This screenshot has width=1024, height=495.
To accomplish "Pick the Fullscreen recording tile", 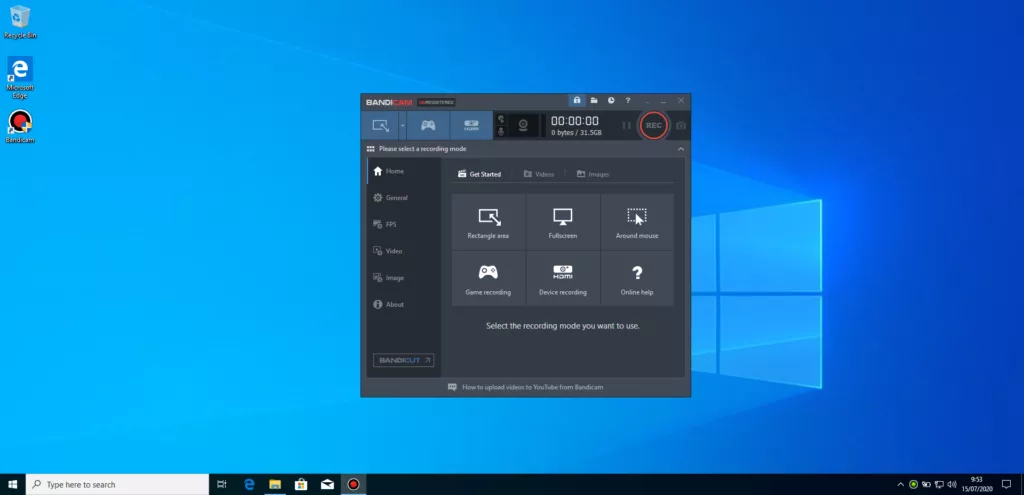I will click(563, 222).
